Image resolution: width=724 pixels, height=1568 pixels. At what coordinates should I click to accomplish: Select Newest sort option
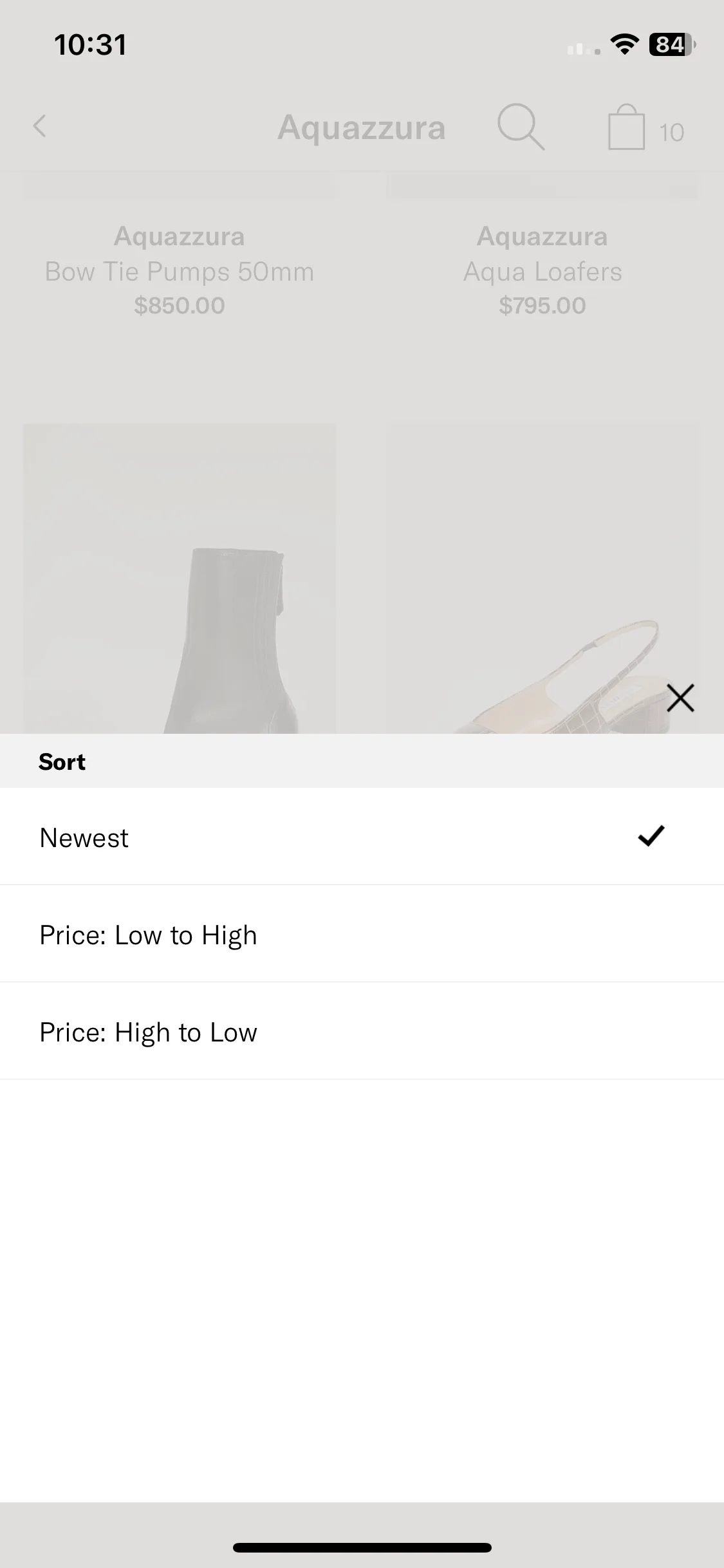[362, 837]
